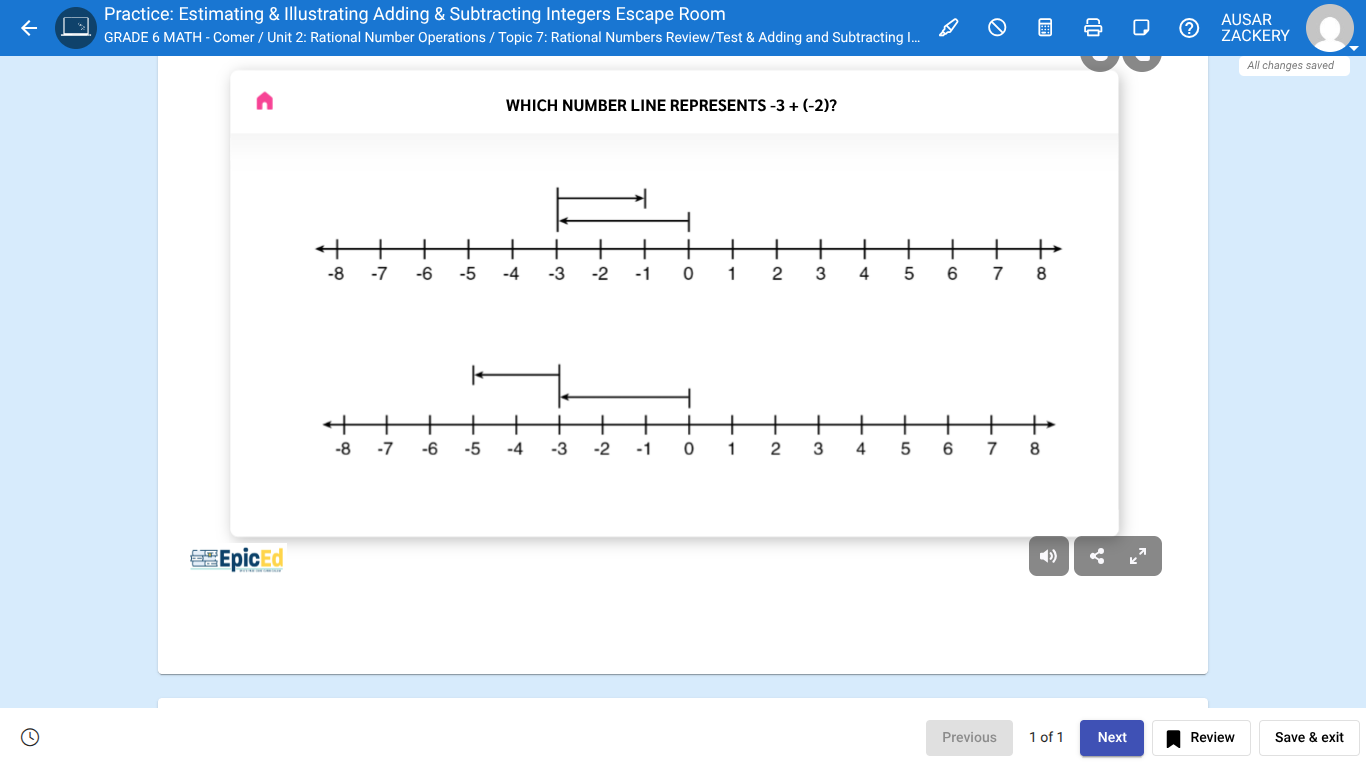Click Save & exit

click(x=1309, y=737)
